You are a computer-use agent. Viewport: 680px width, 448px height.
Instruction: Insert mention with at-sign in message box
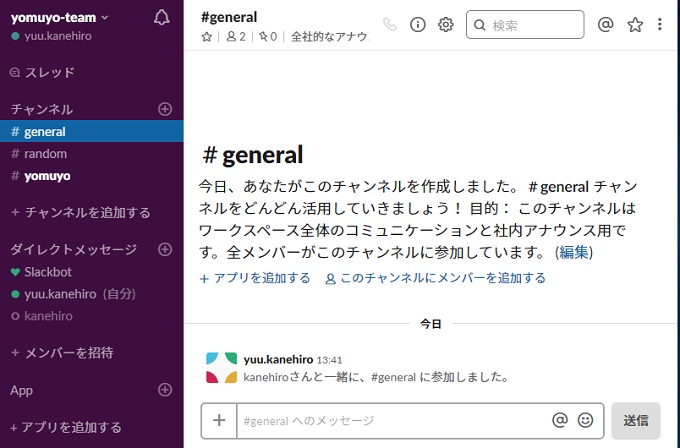click(x=560, y=420)
